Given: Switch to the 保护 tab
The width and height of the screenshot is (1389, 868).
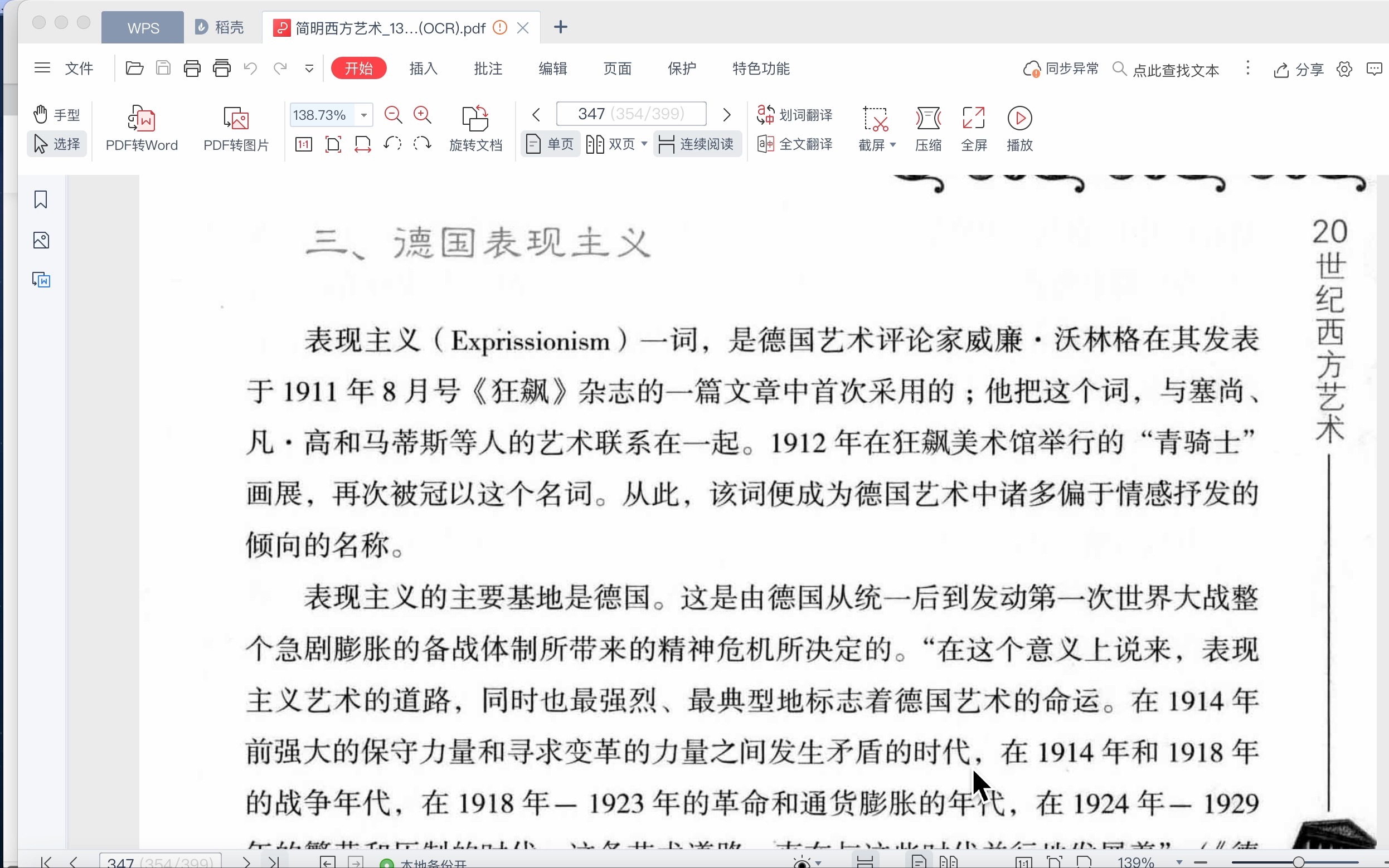Looking at the screenshot, I should click(x=682, y=69).
